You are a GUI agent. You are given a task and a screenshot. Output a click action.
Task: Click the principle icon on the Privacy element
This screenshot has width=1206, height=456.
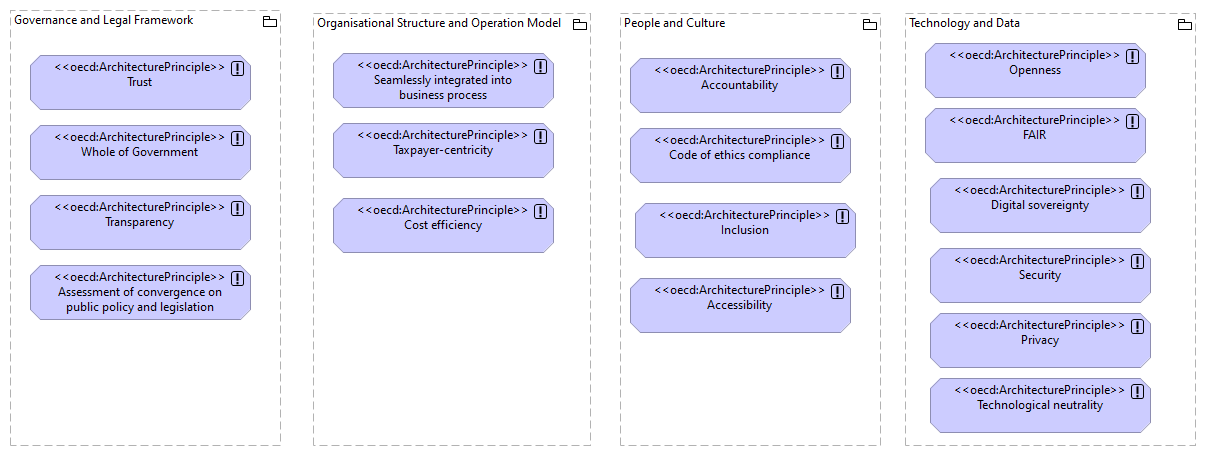(x=1138, y=326)
